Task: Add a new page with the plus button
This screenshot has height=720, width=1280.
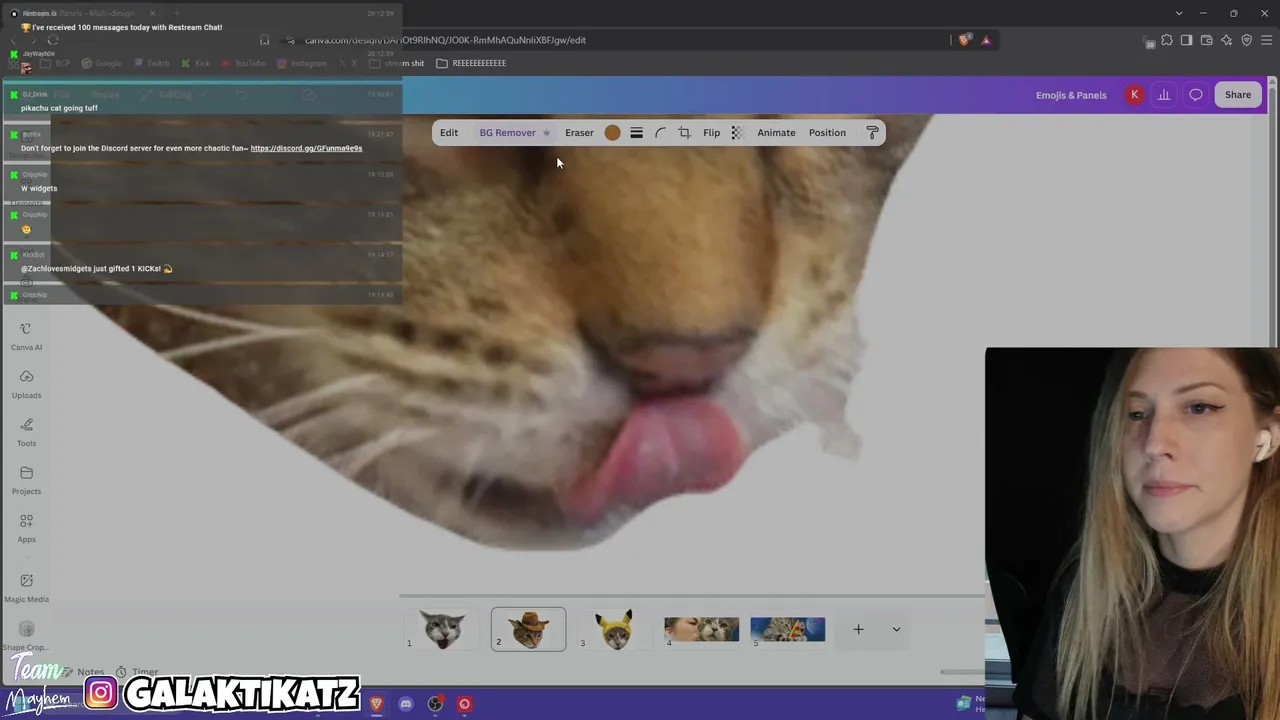Action: point(858,629)
